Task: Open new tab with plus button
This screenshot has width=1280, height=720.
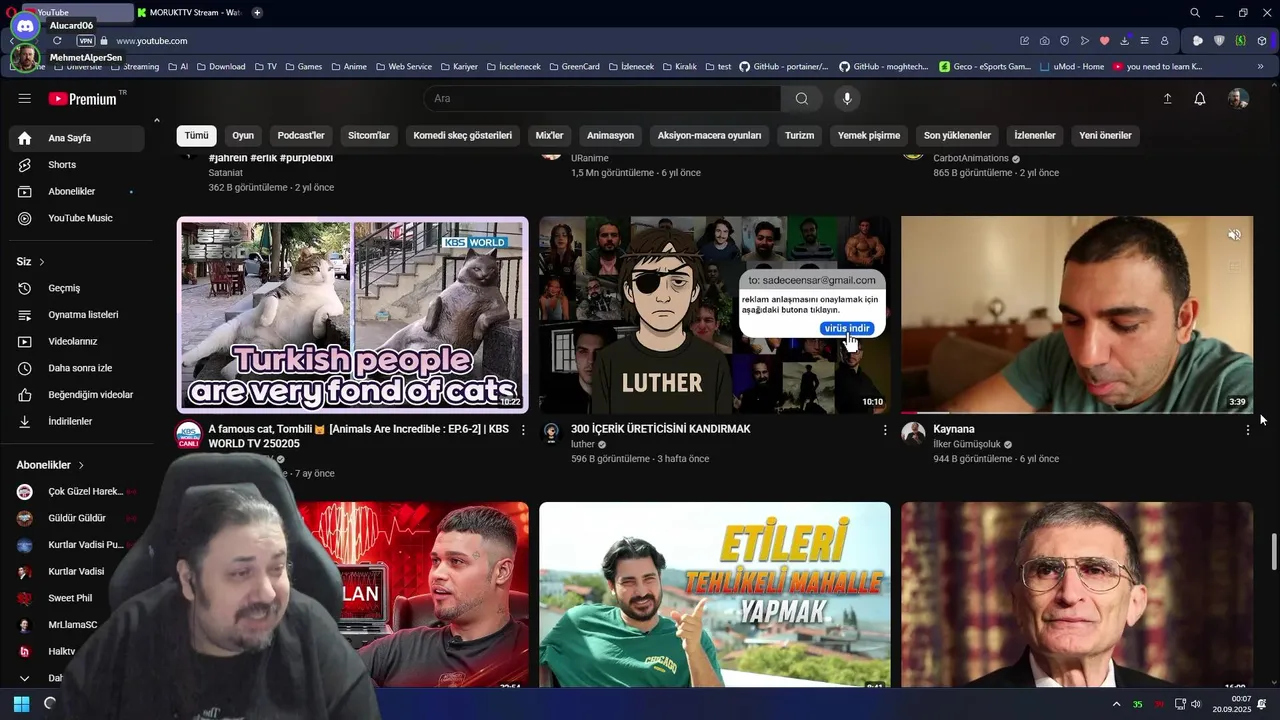Action: pyautogui.click(x=257, y=13)
